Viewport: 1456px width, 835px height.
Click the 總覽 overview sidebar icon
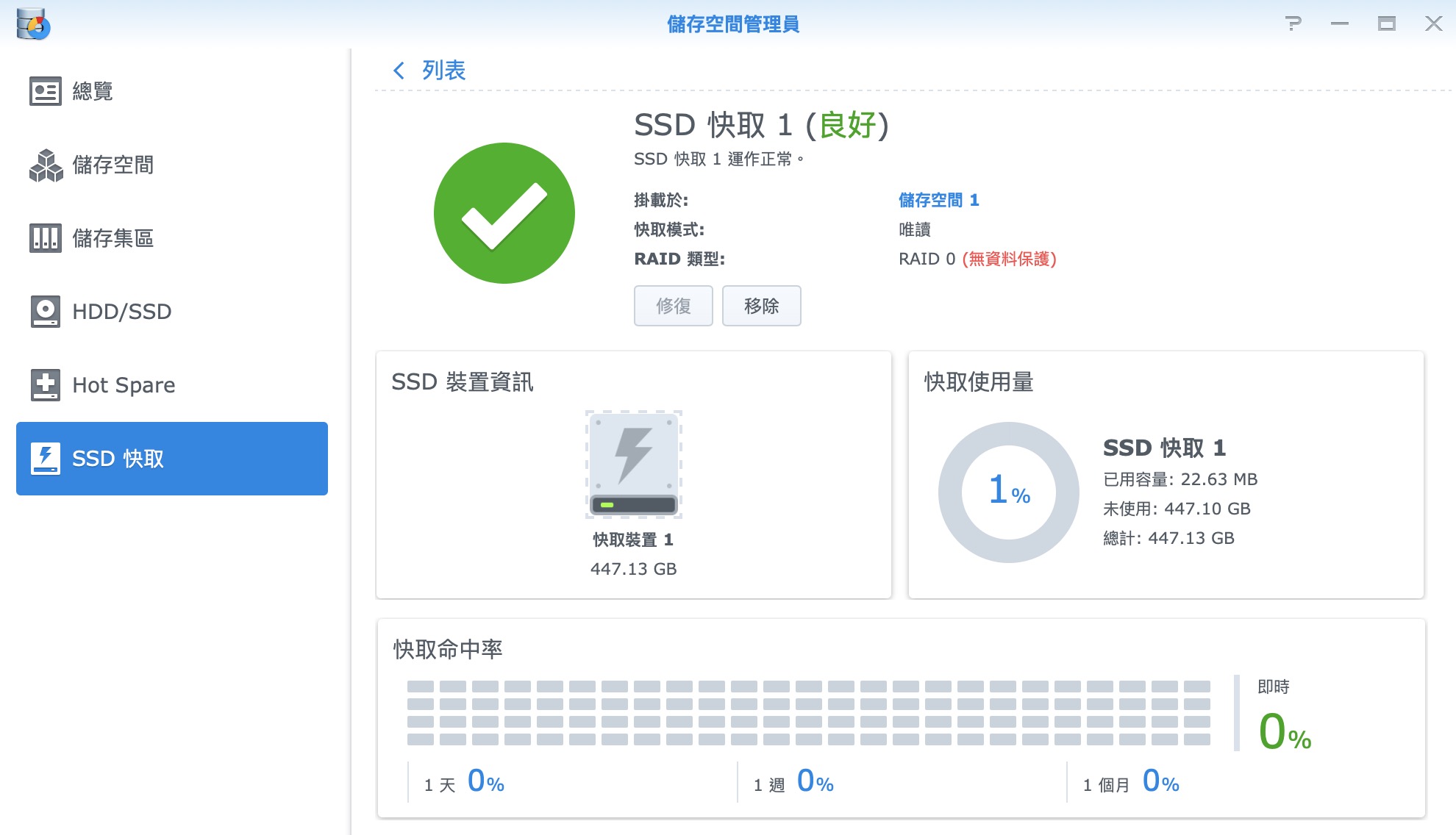tap(45, 91)
